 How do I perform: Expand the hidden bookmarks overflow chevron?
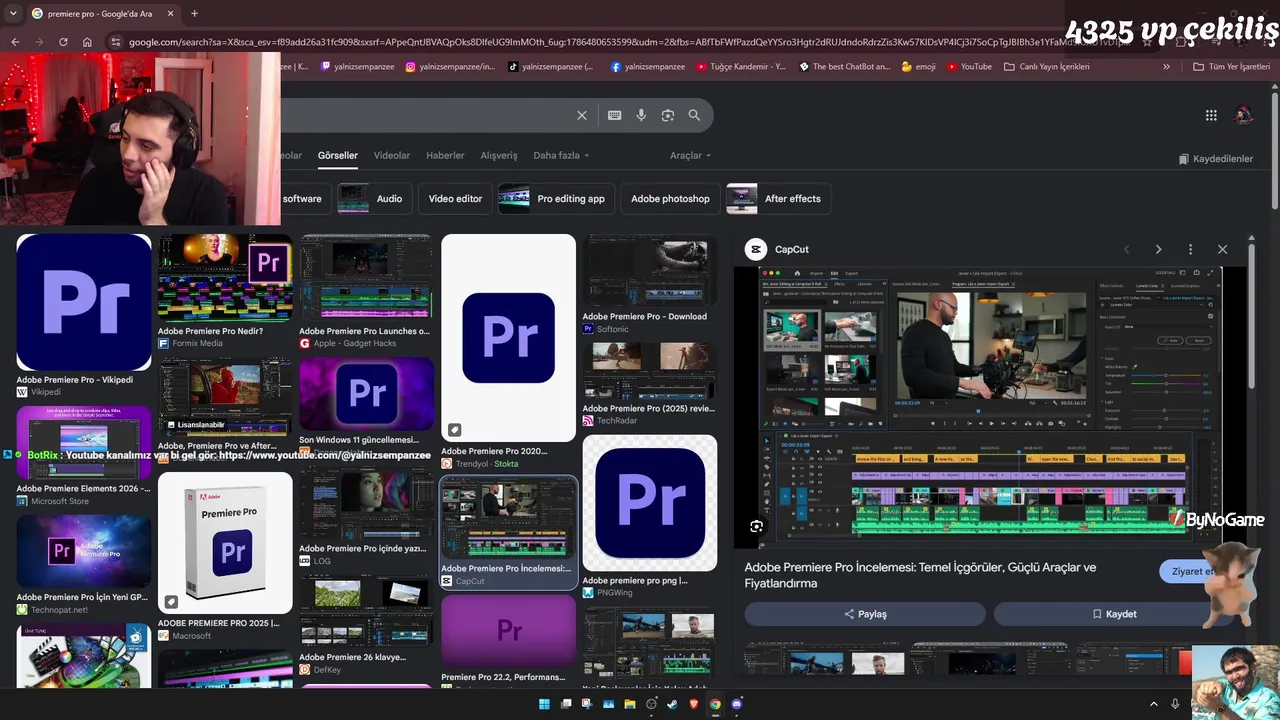pyautogui.click(x=1166, y=67)
